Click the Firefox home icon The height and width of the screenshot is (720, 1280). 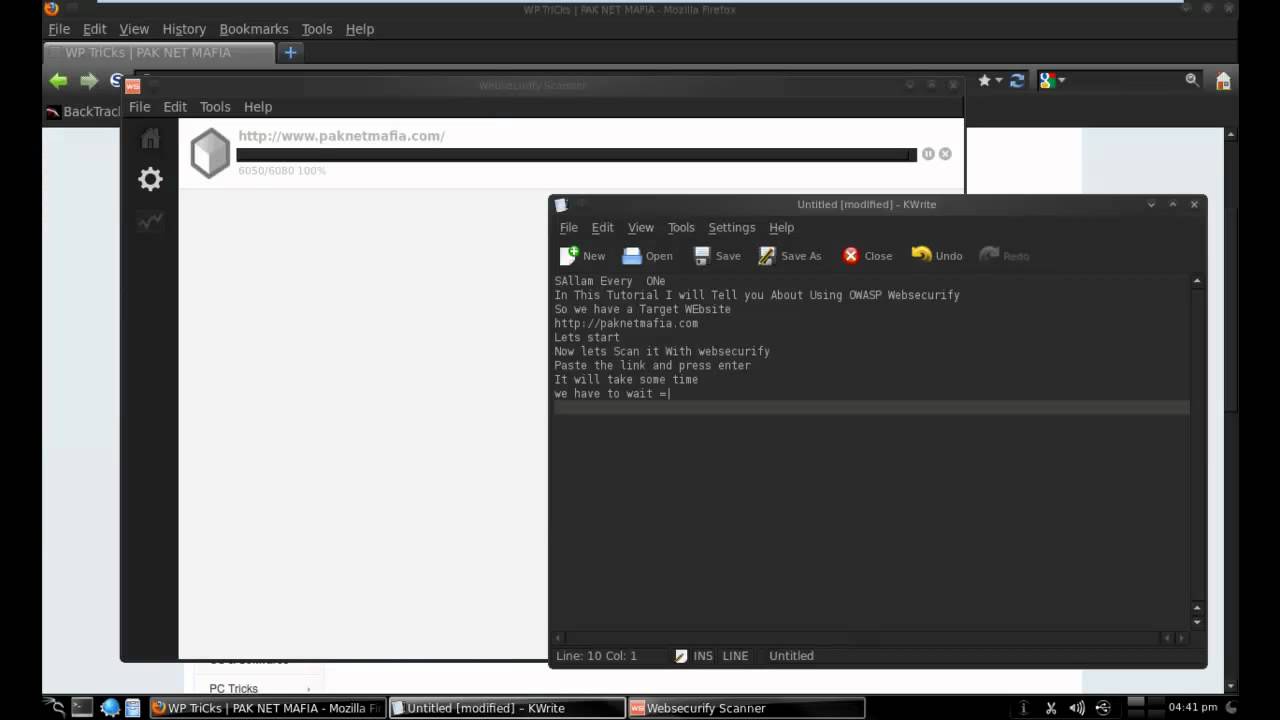pyautogui.click(x=1223, y=81)
